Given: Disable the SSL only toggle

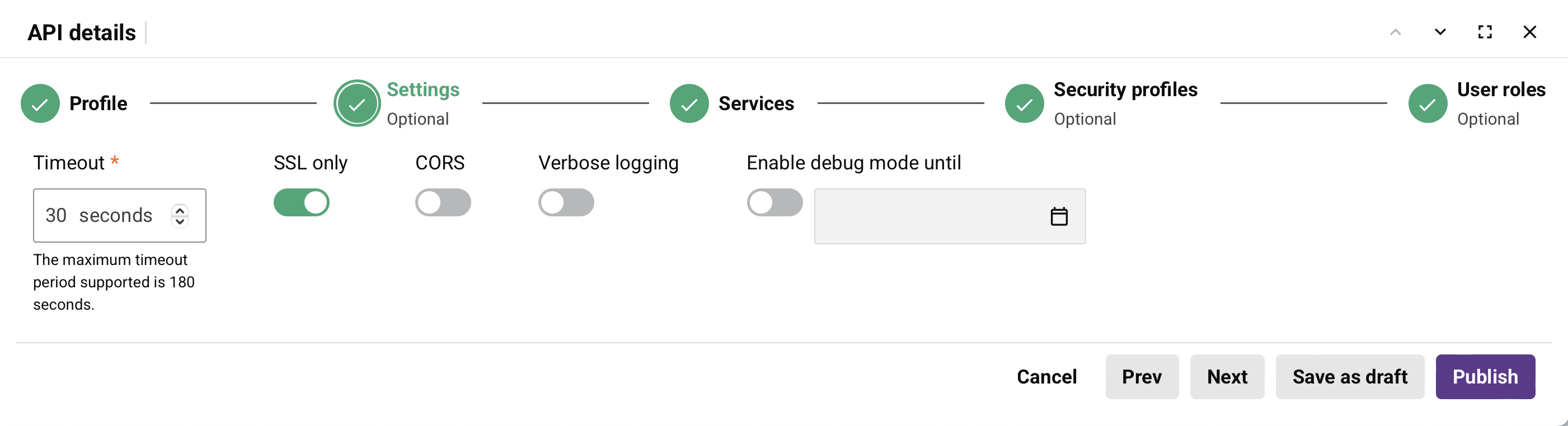Looking at the screenshot, I should (301, 202).
